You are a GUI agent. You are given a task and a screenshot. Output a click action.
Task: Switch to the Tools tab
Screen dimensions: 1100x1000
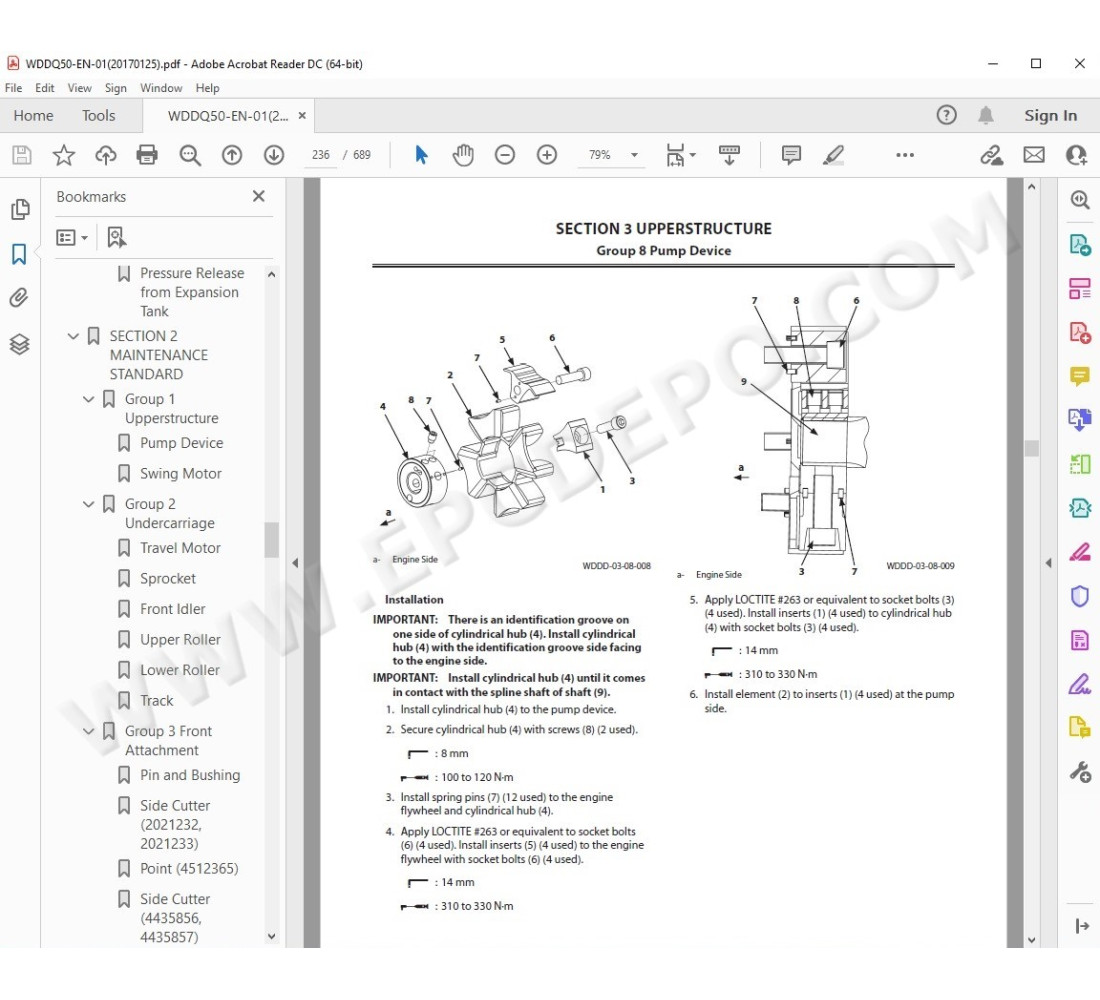[x=98, y=116]
